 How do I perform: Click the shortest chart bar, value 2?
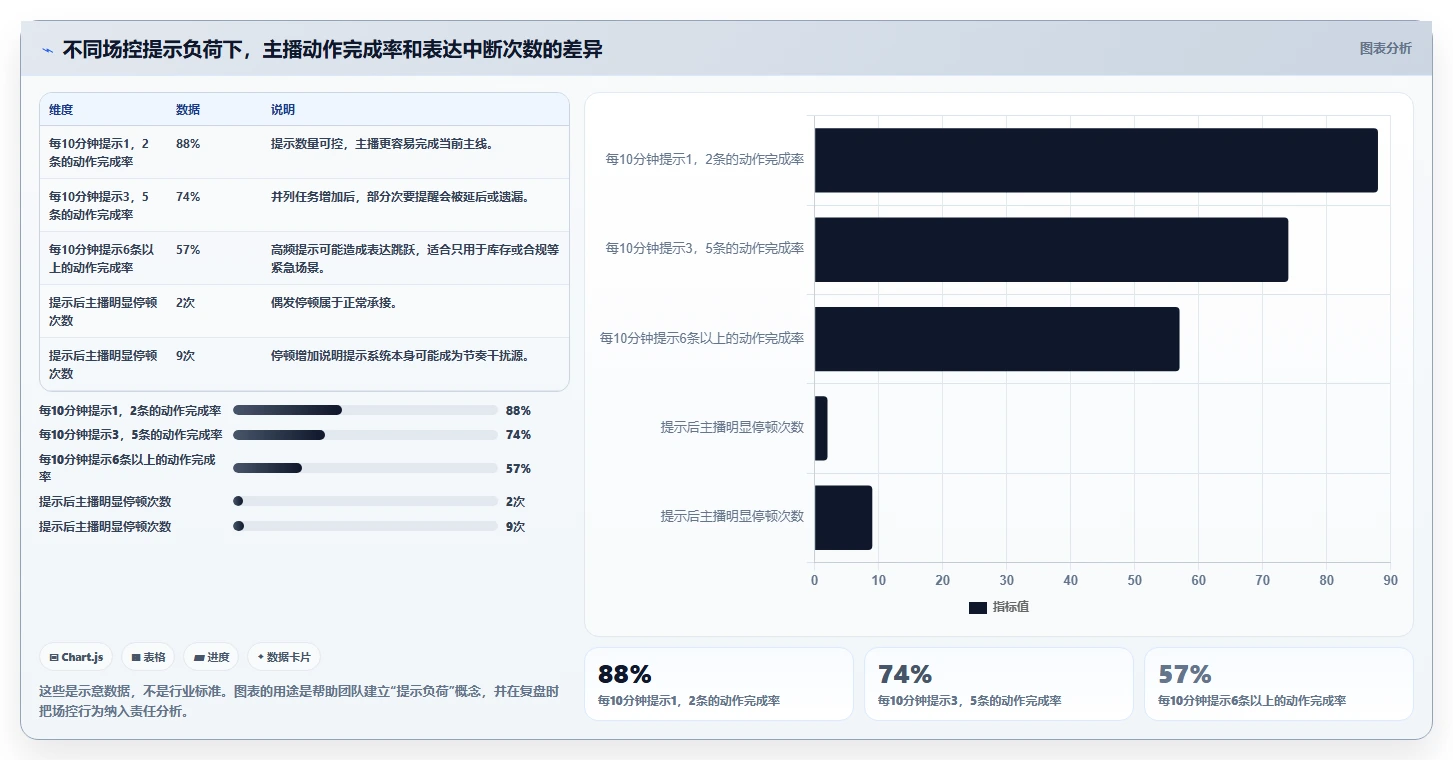pos(821,428)
